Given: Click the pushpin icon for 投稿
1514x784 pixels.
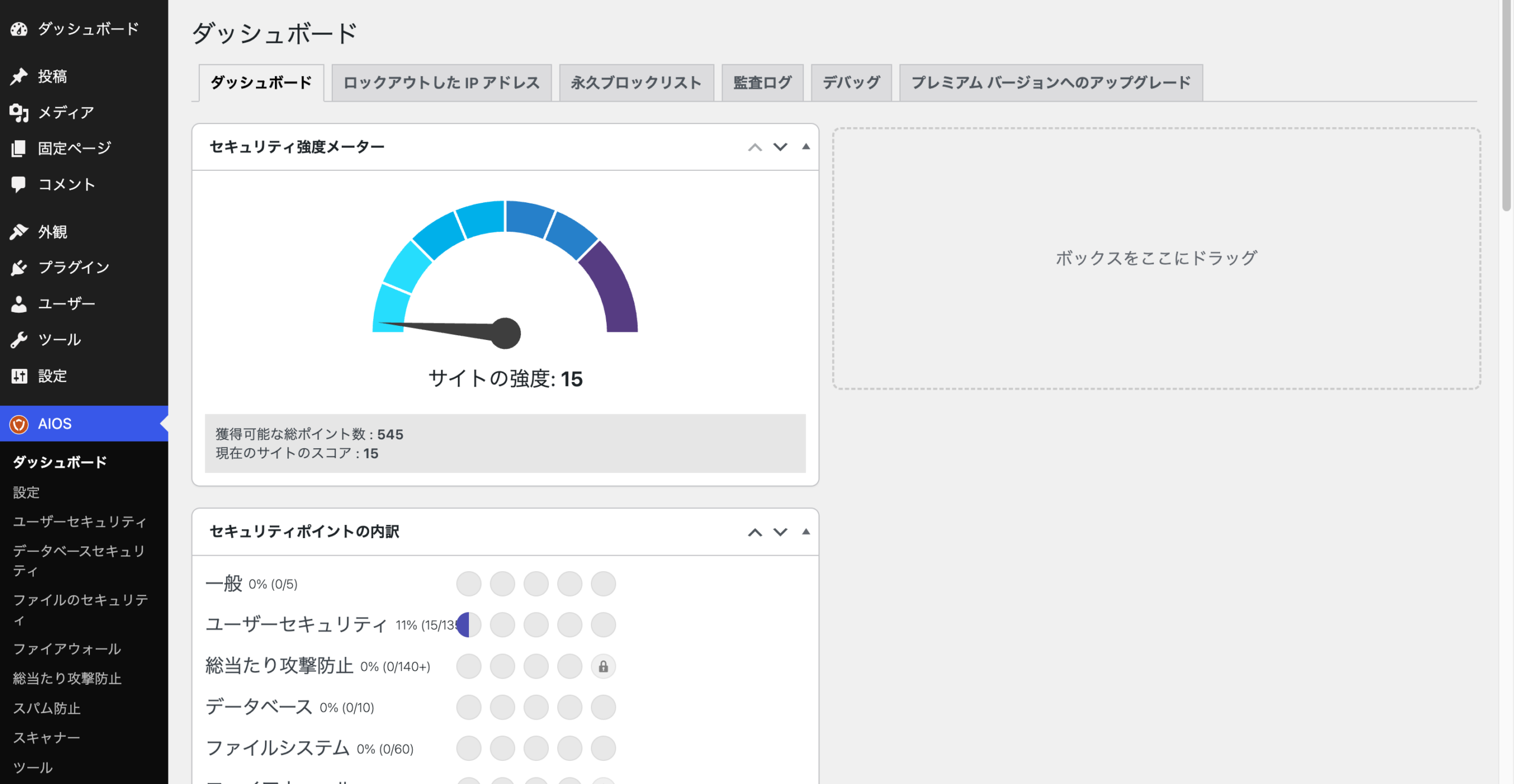Looking at the screenshot, I should 19,76.
